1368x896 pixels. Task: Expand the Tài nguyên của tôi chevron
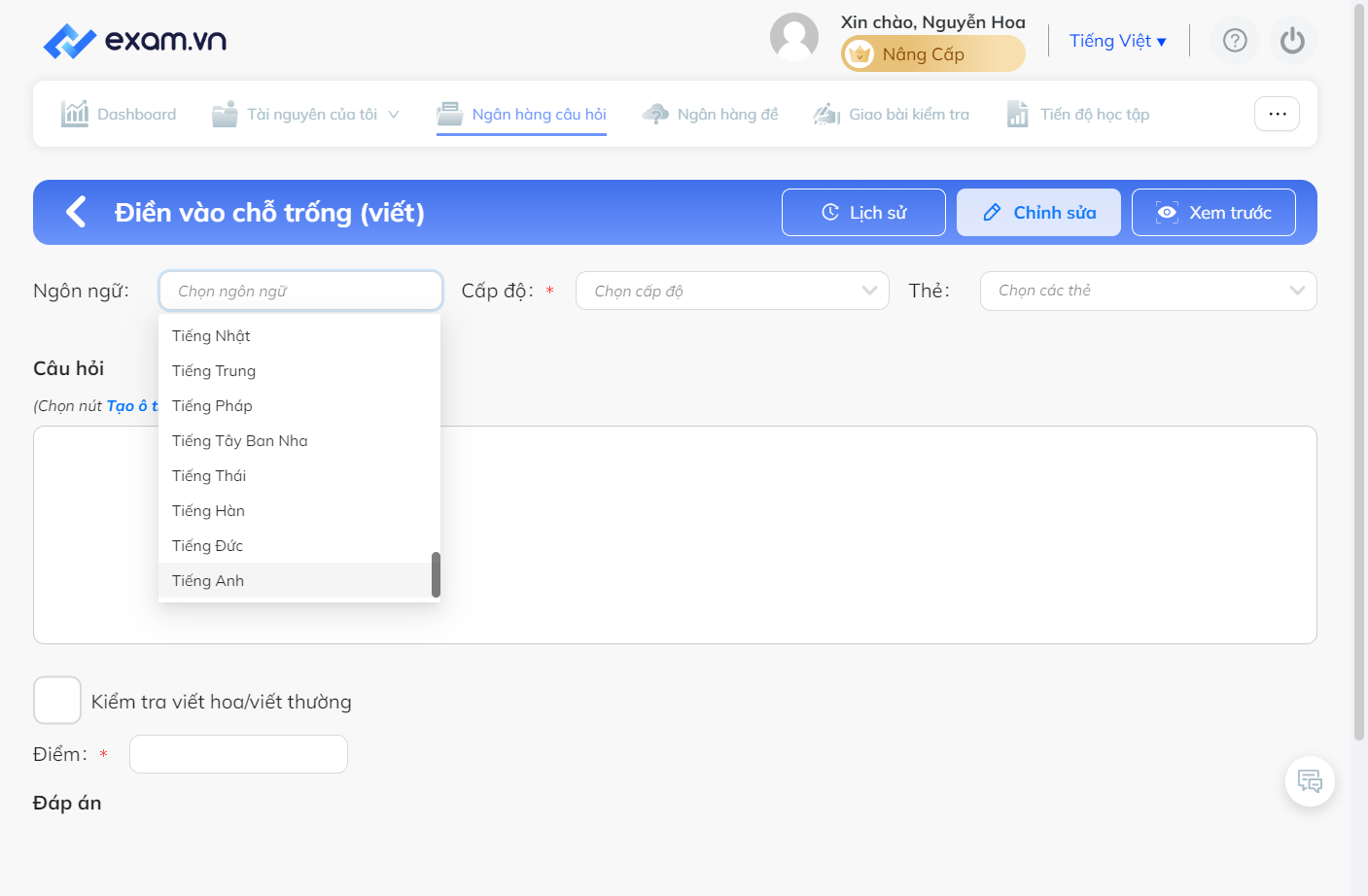click(x=394, y=115)
